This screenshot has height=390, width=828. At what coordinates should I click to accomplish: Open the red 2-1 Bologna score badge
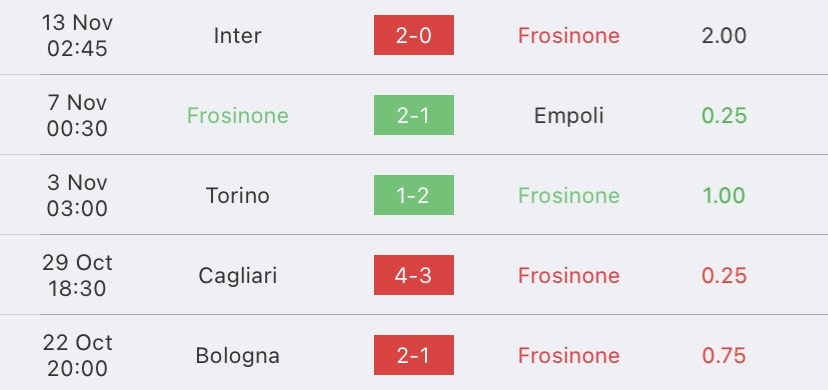click(x=413, y=355)
